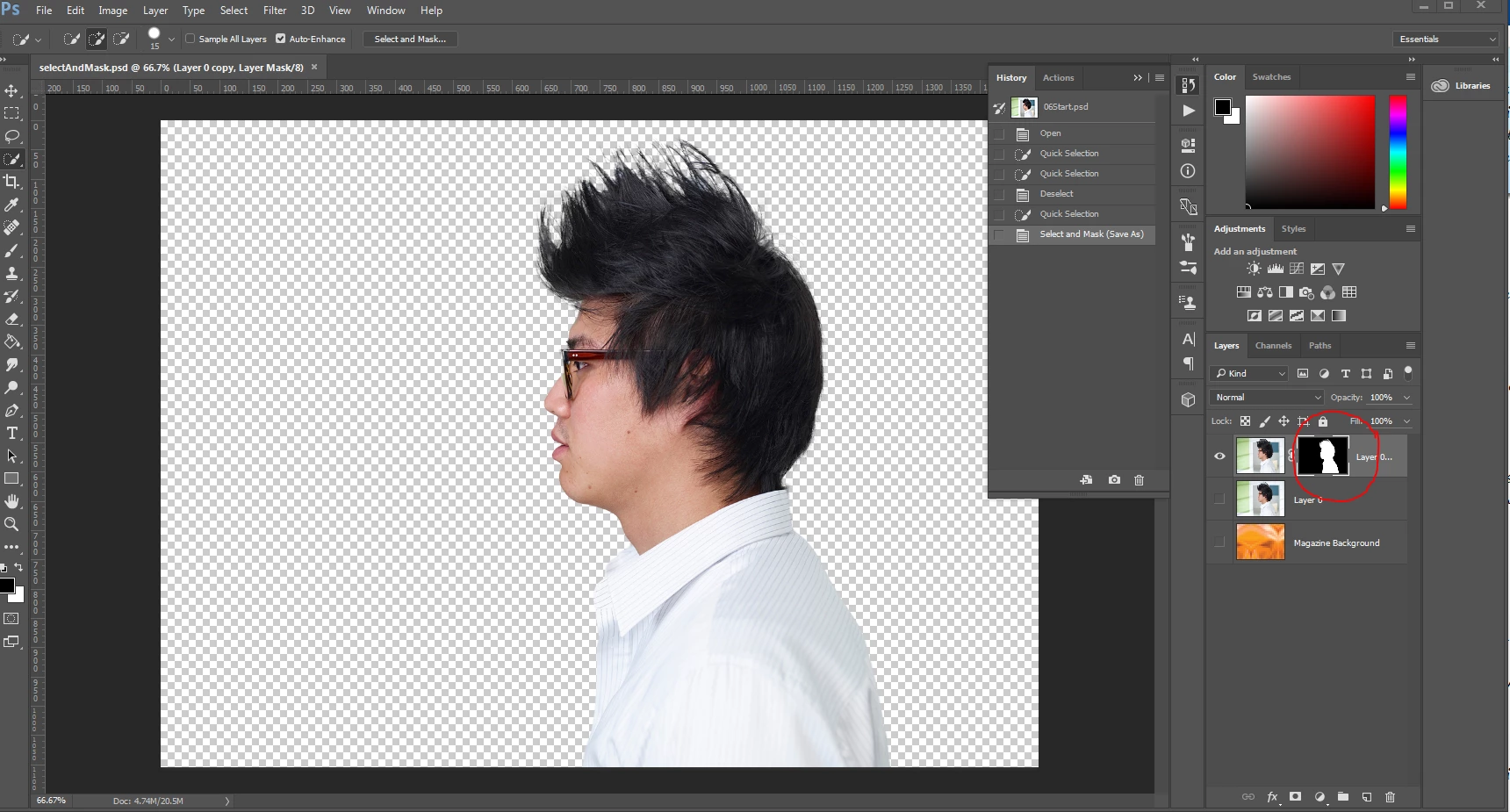Open the Filter menu
The width and height of the screenshot is (1510, 812).
click(275, 11)
